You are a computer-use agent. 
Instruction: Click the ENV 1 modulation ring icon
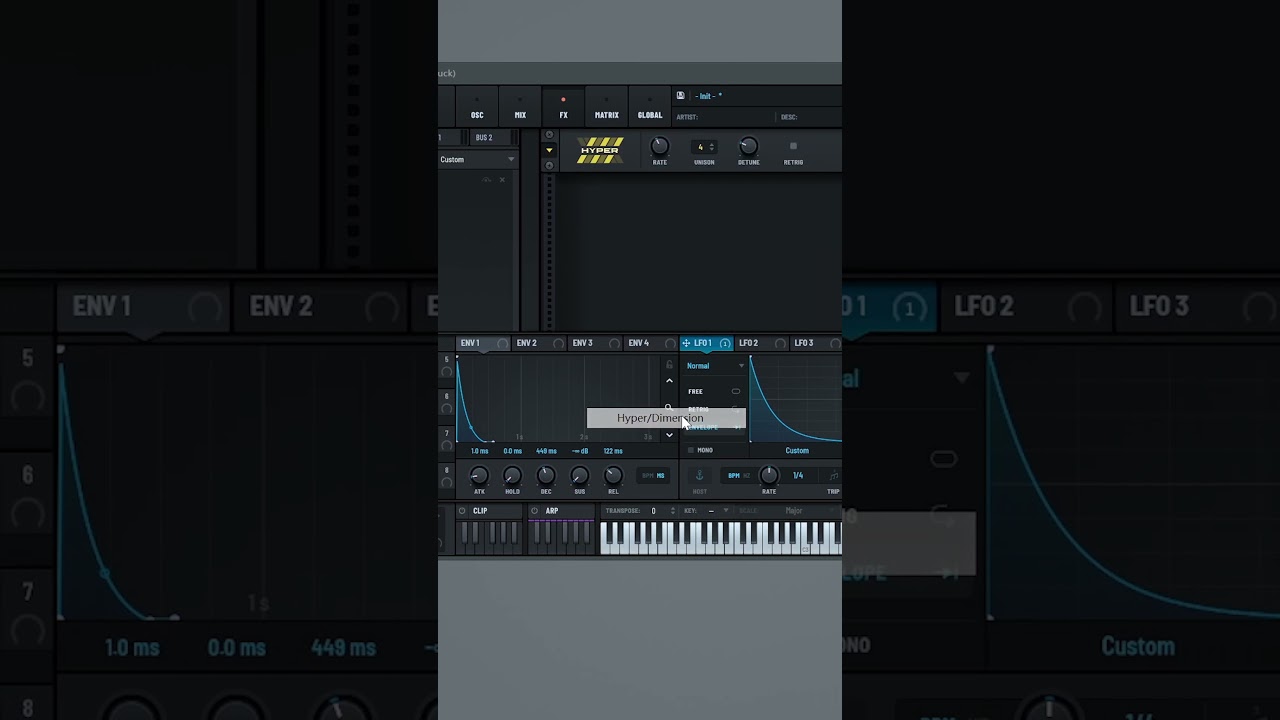[501, 343]
